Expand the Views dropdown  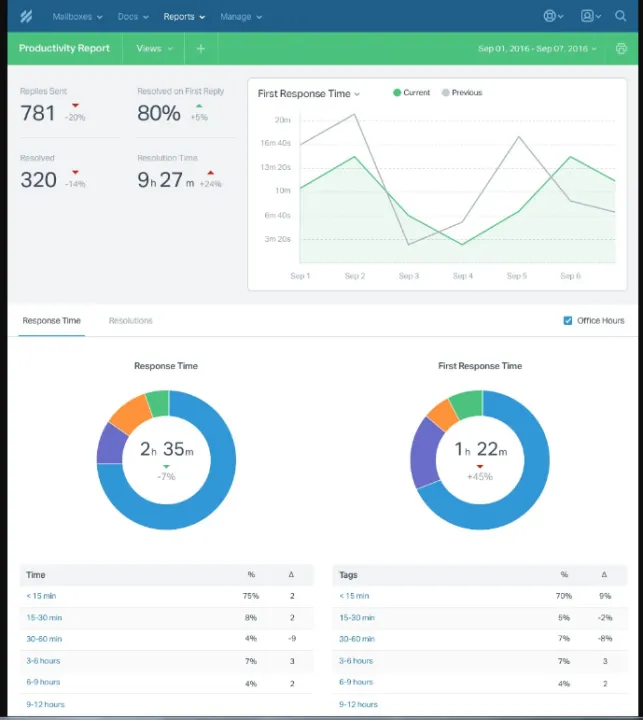[154, 48]
